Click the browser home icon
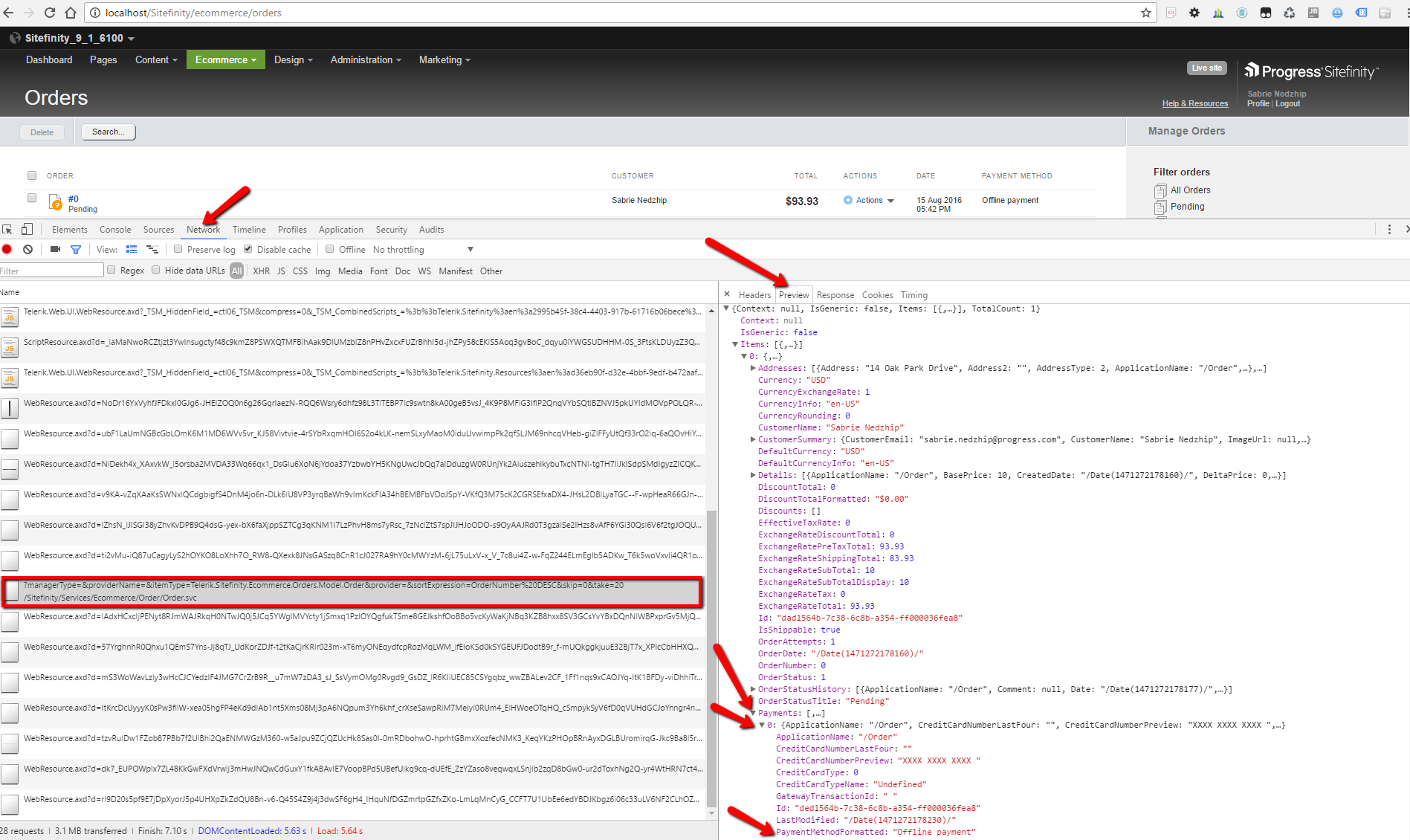This screenshot has width=1410, height=840. [x=71, y=13]
